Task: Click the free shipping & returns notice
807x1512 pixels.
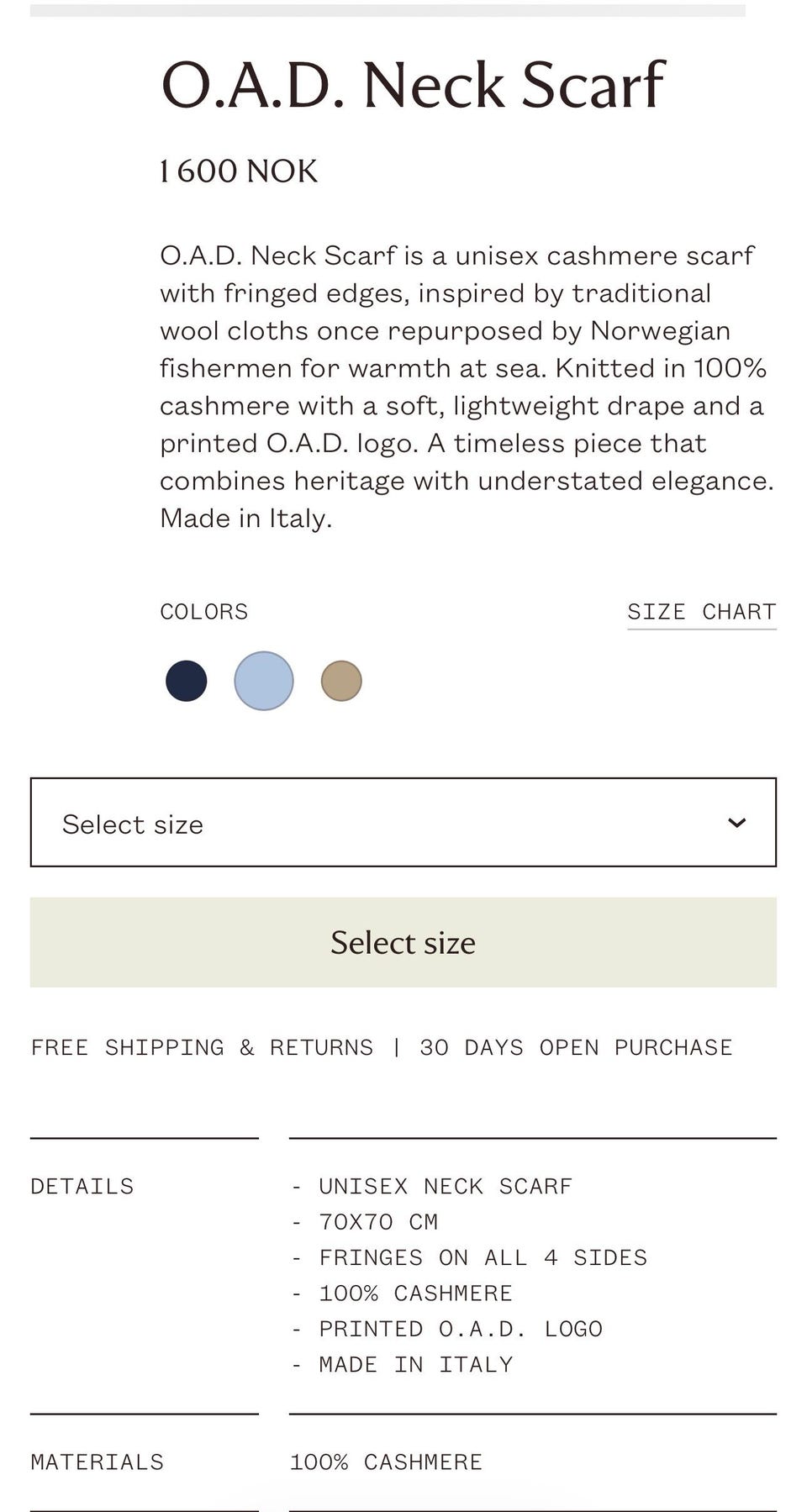Action: tap(382, 1047)
